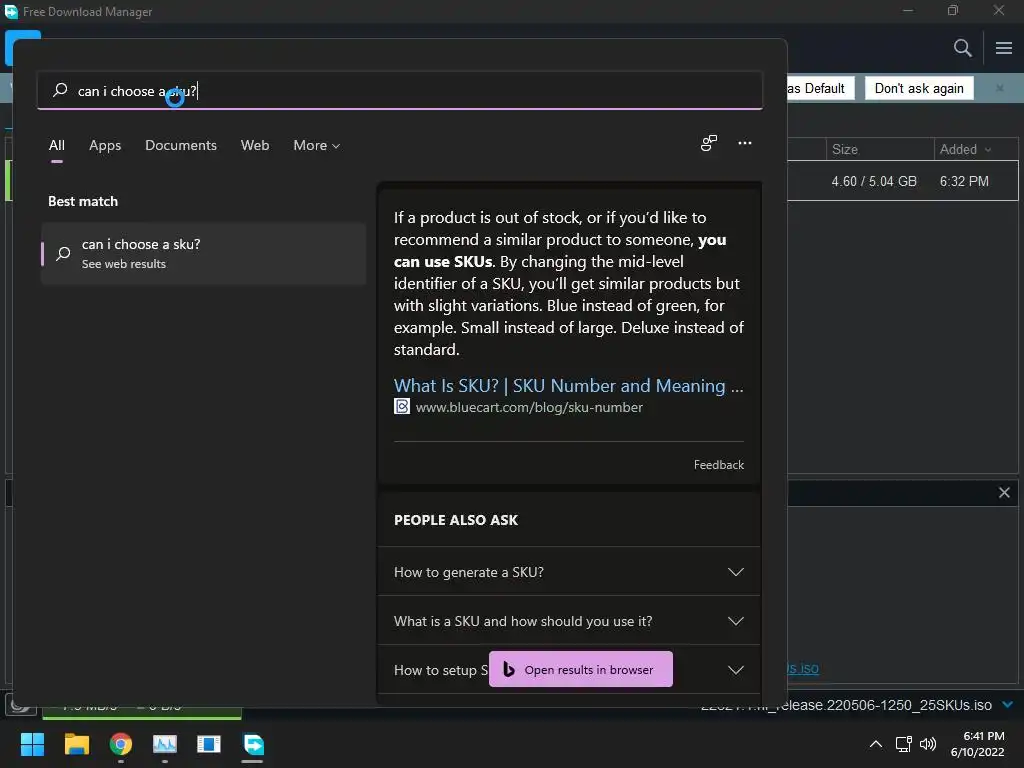Switch to the Documents search tab
The image size is (1024, 768).
(181, 146)
